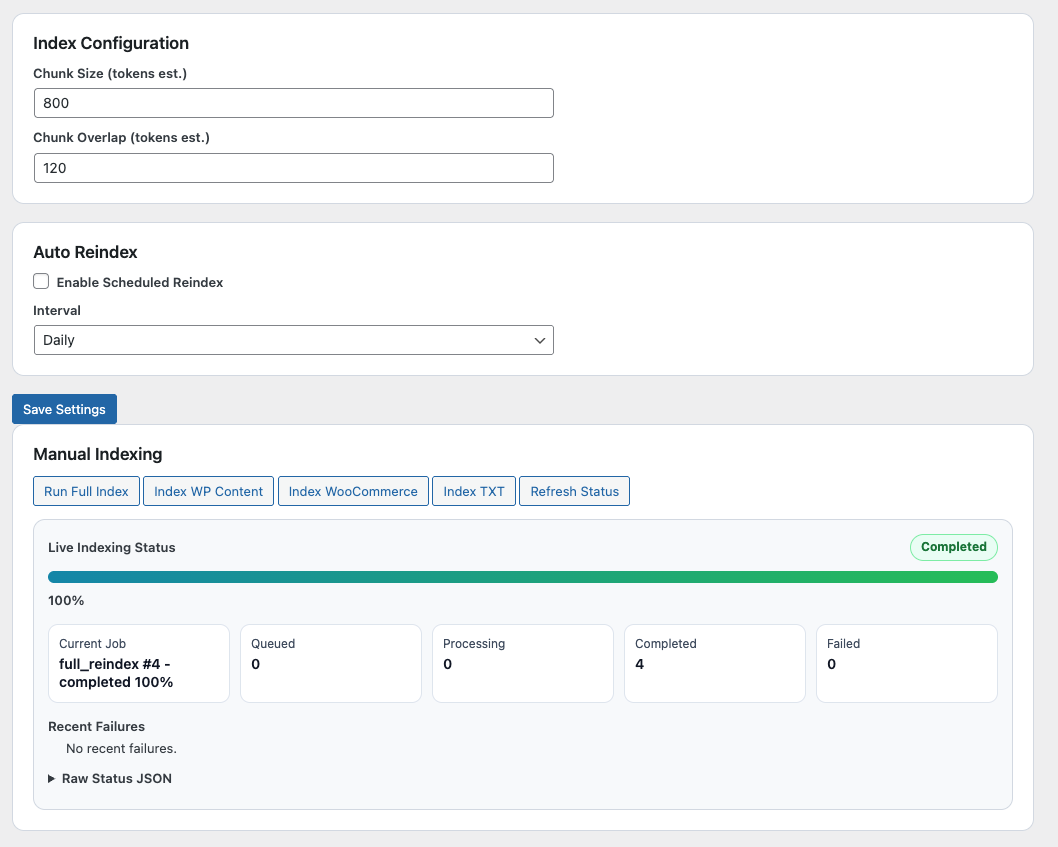1058x847 pixels.
Task: Click the Index Configuration heading
Action: [x=111, y=43]
